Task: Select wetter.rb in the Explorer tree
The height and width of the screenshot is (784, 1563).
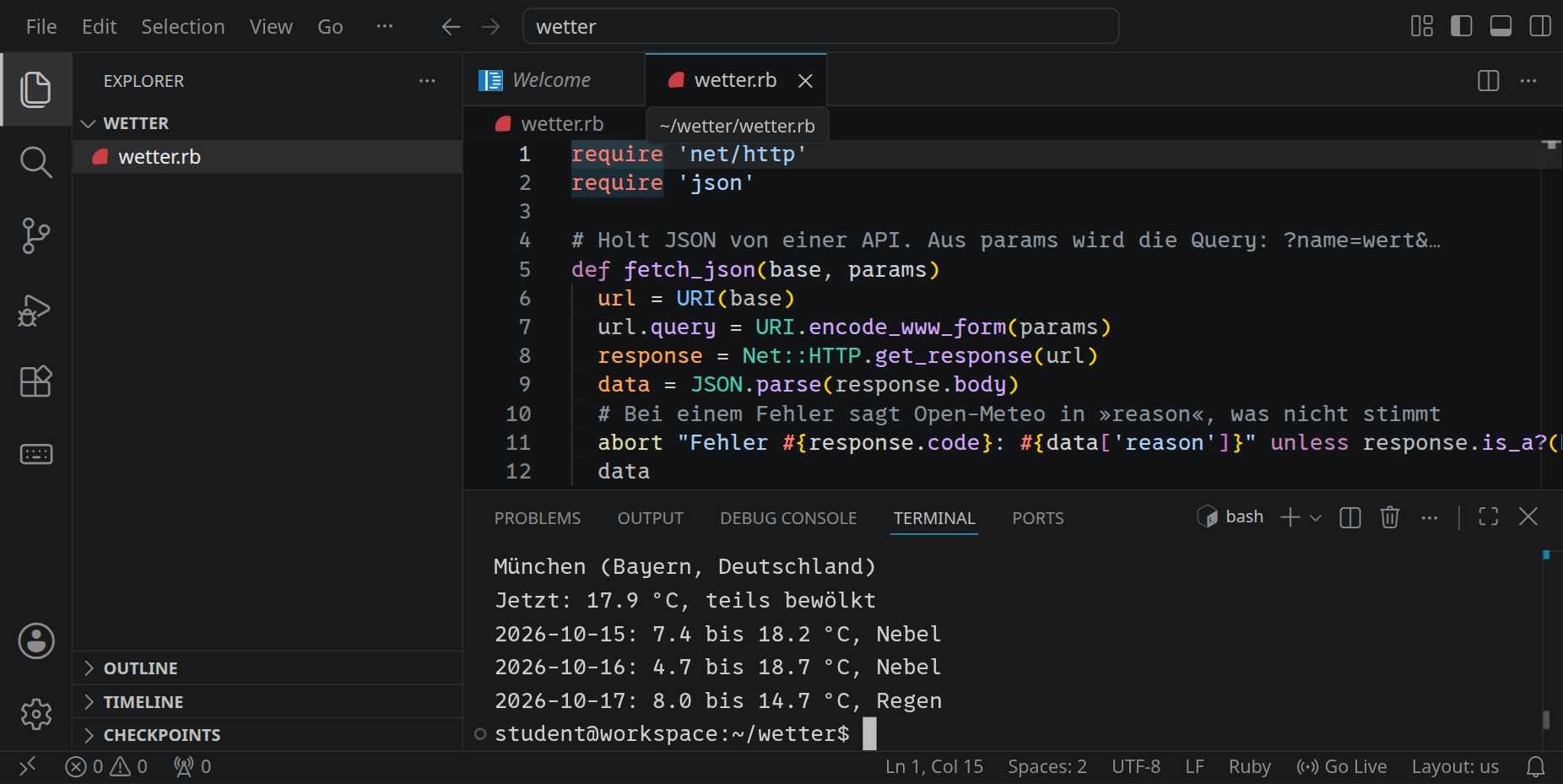Action: coord(267,157)
